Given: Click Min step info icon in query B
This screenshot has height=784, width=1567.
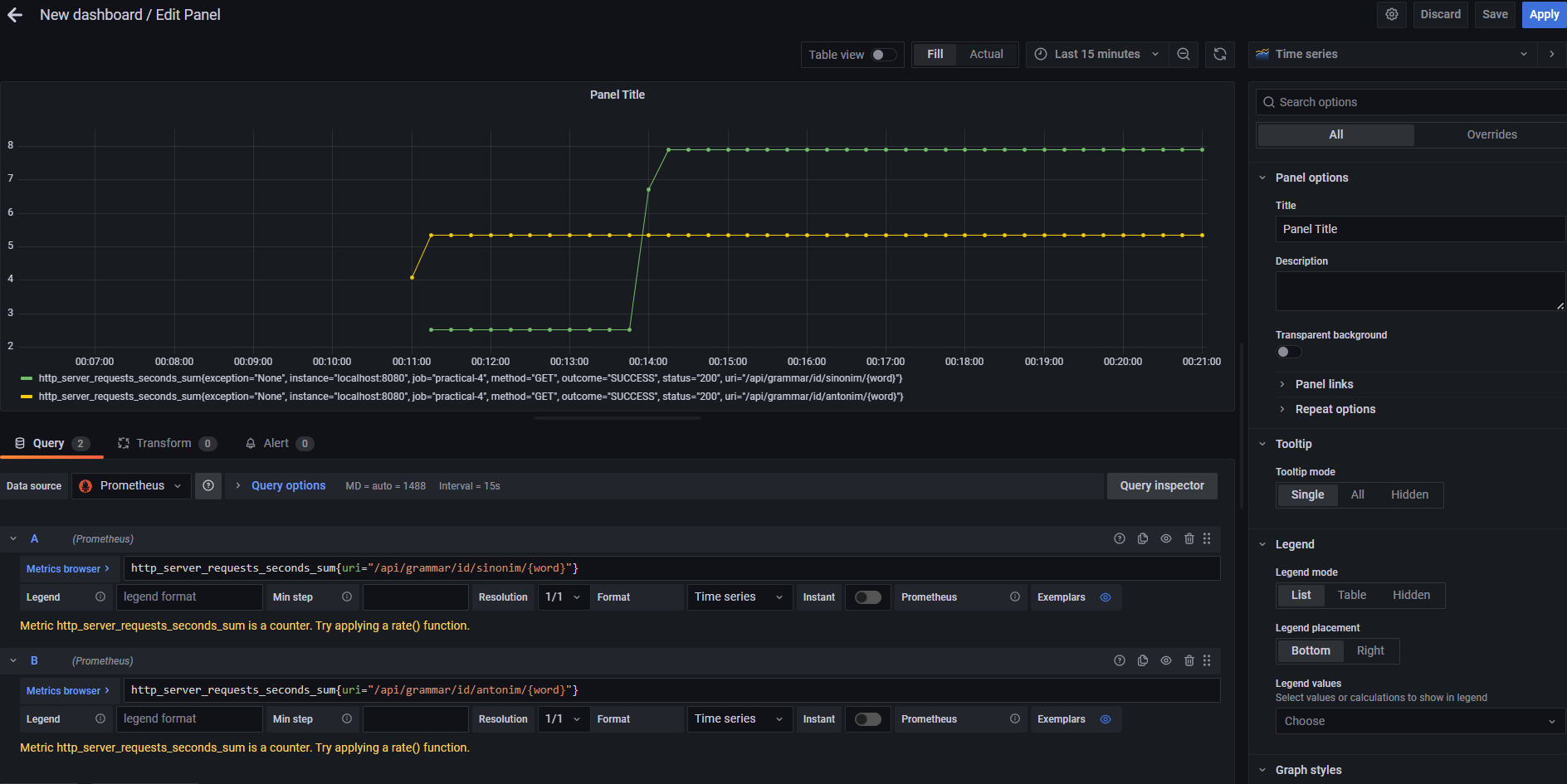Looking at the screenshot, I should [x=347, y=718].
